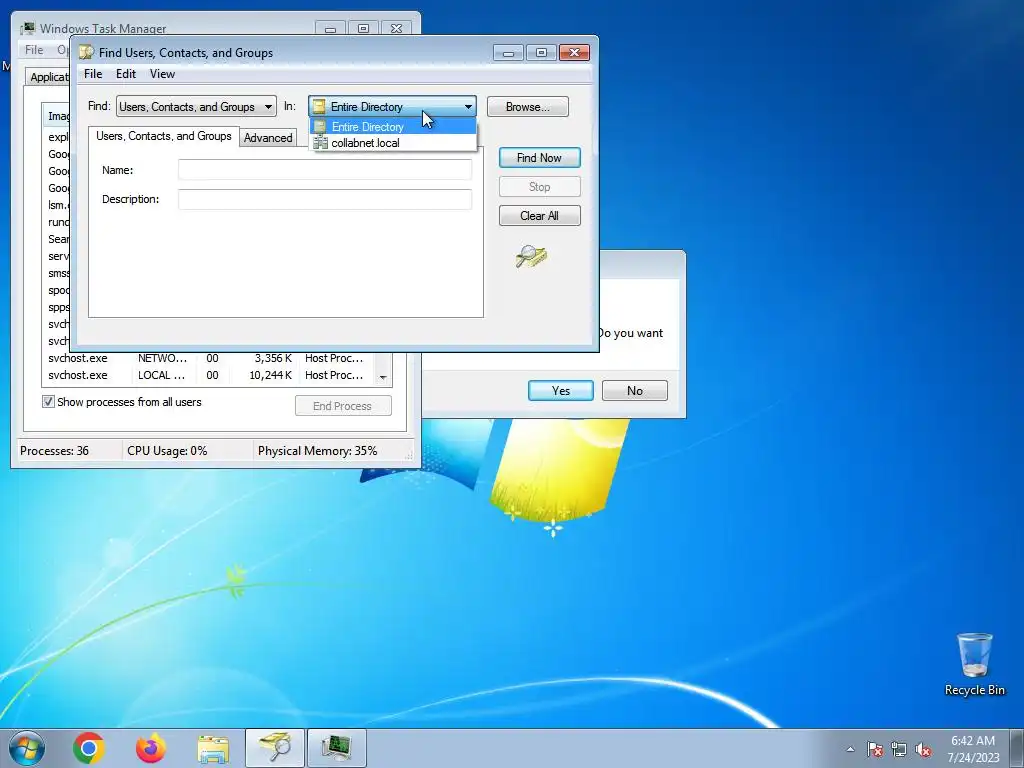The image size is (1024, 768).
Task: Click the Find dialog title bar icon
Action: 86,52
